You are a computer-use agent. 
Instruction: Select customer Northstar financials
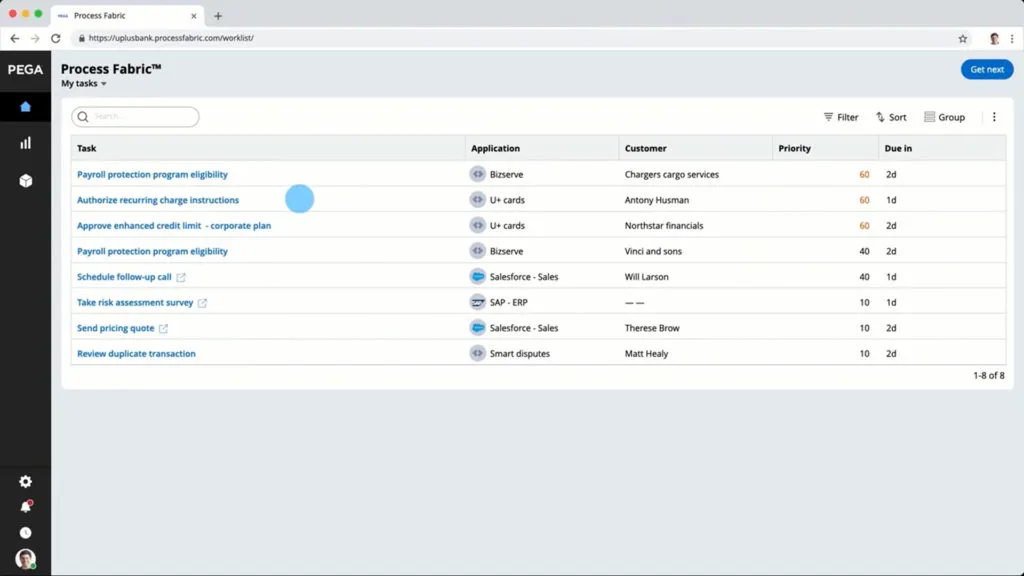[664, 225]
